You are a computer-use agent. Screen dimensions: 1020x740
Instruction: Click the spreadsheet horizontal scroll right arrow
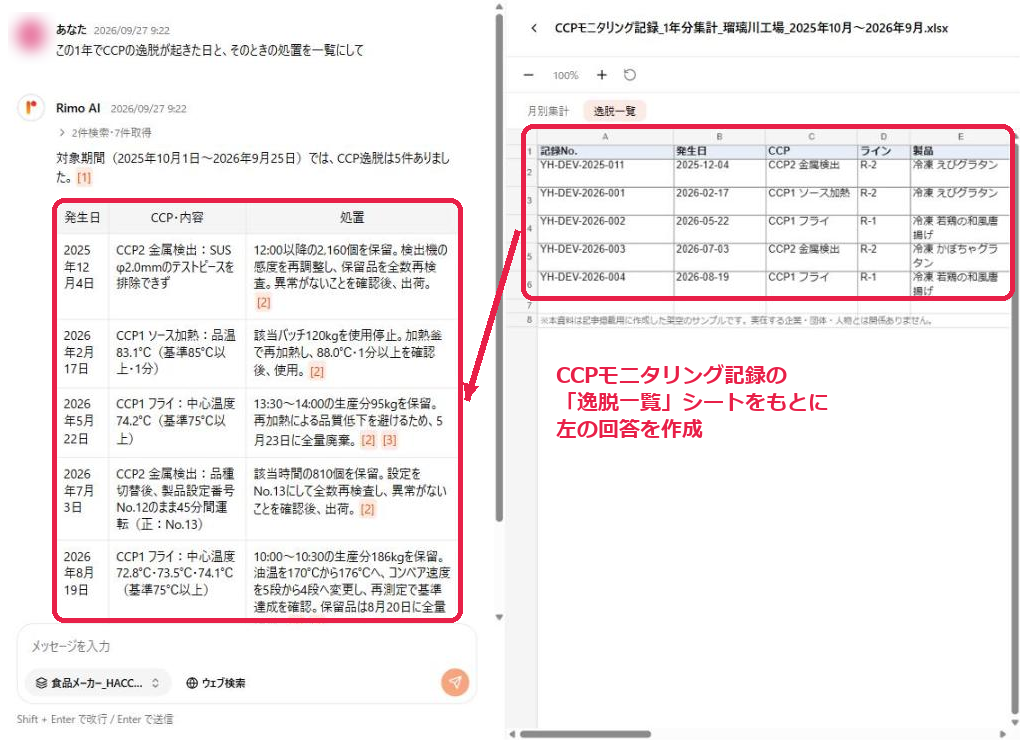coord(1004,734)
